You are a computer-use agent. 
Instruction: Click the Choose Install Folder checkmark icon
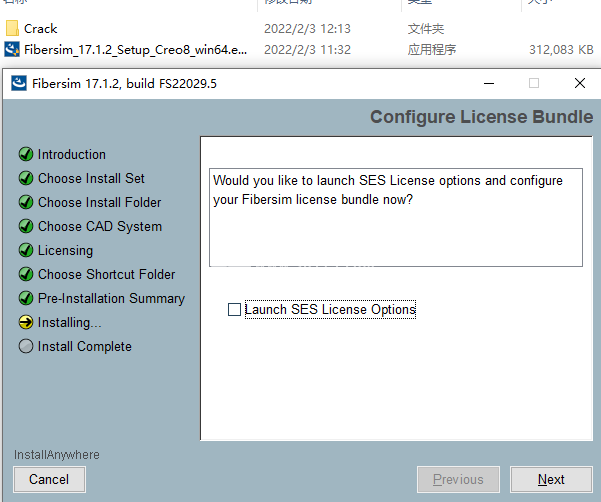26,202
